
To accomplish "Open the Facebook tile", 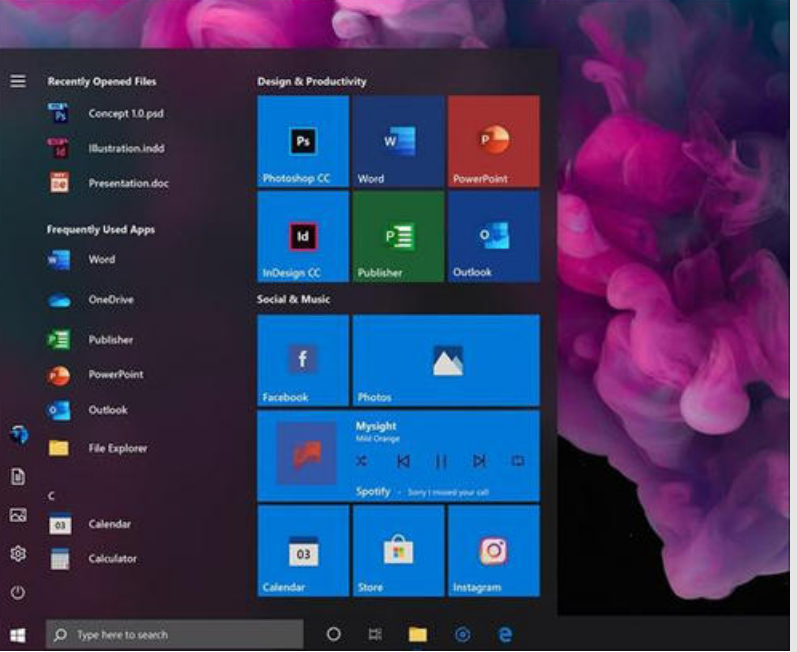I will [303, 360].
